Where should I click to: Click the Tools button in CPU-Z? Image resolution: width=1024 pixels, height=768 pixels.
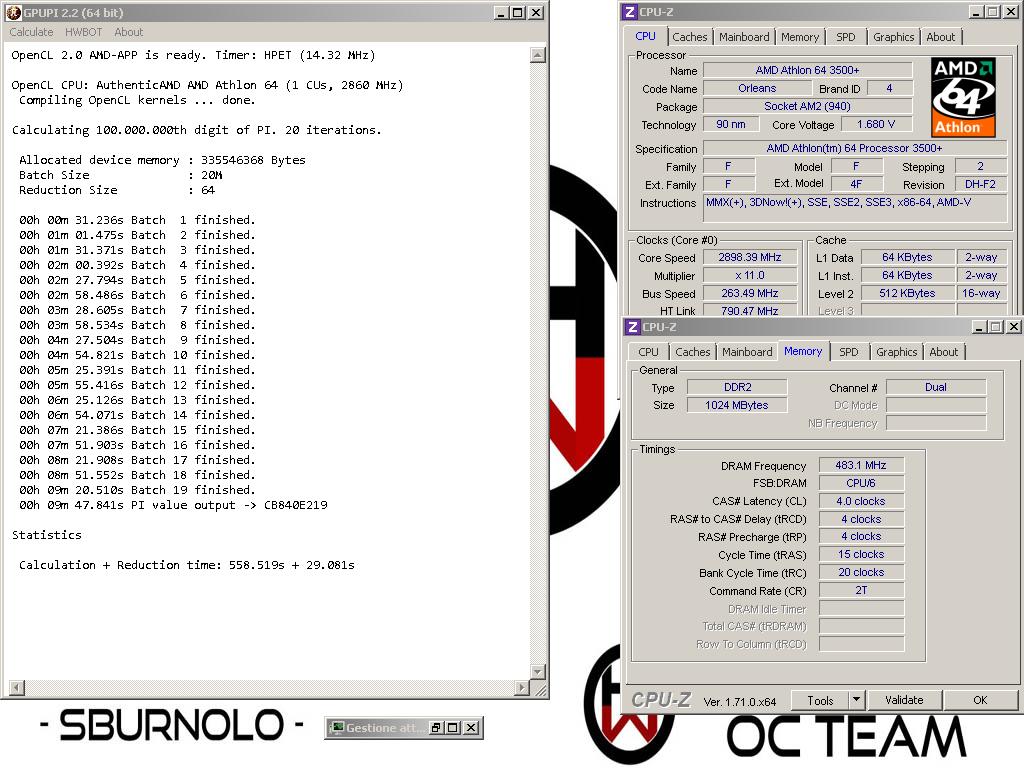(x=820, y=700)
